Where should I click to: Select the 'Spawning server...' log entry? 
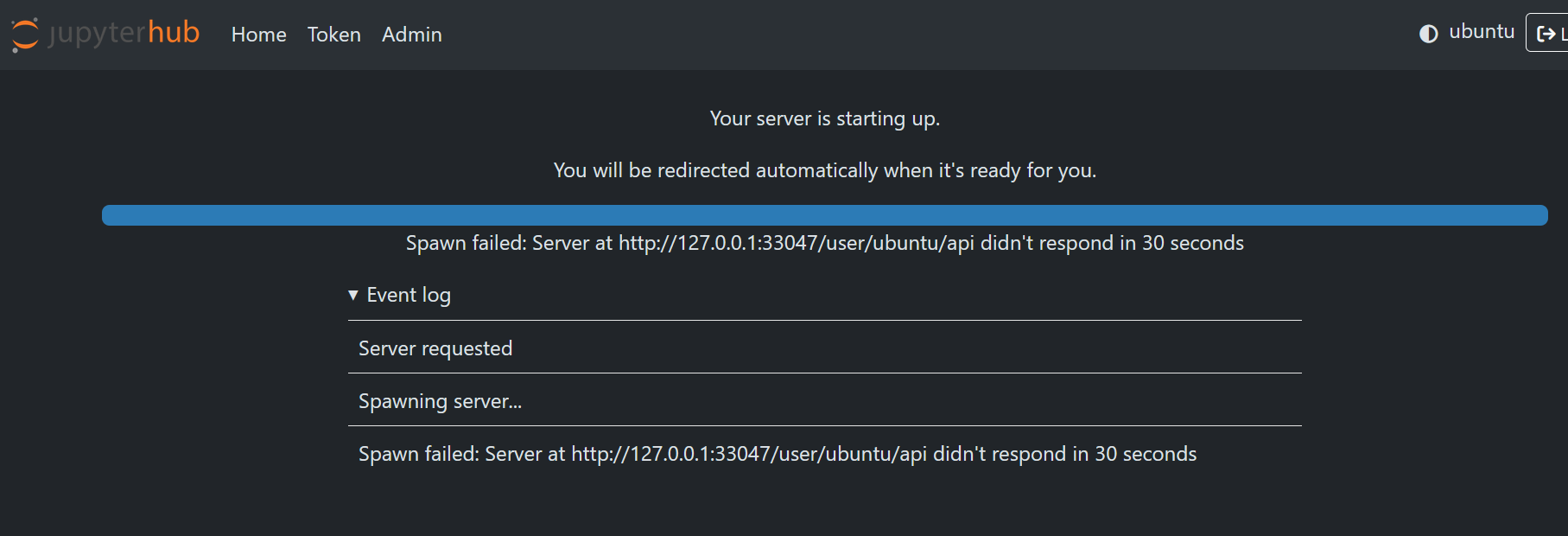click(x=824, y=400)
